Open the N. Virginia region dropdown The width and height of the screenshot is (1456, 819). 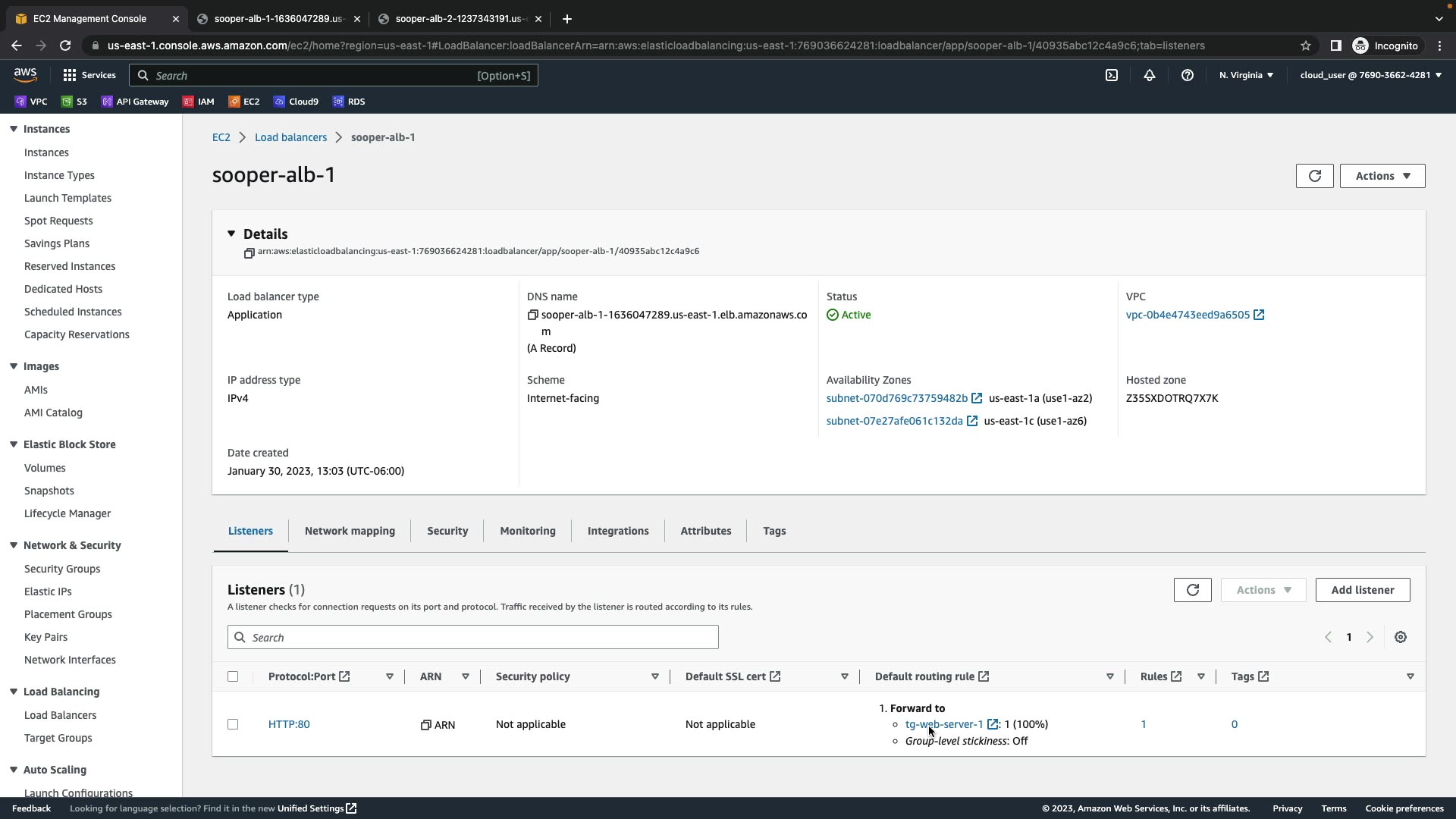pyautogui.click(x=1246, y=75)
